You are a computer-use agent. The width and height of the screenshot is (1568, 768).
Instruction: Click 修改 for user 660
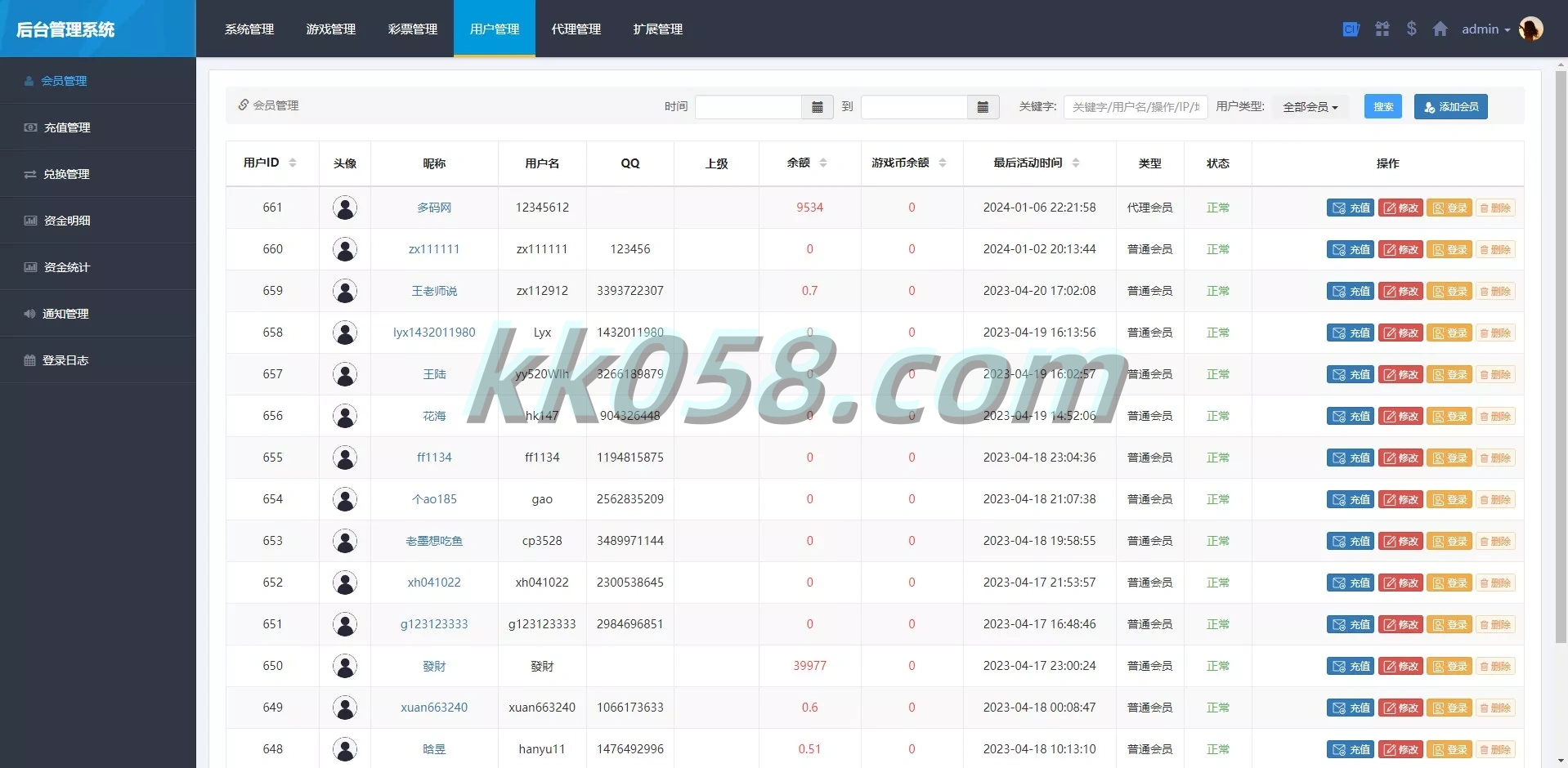point(1400,250)
